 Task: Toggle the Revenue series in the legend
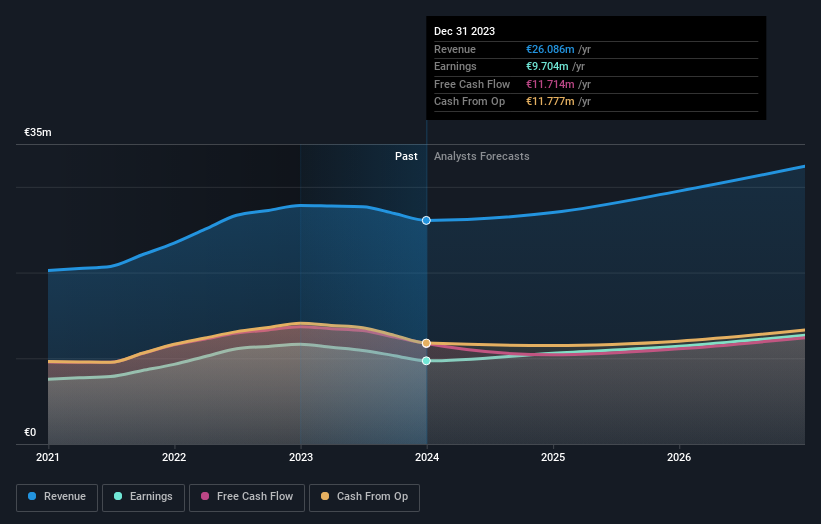pos(57,497)
